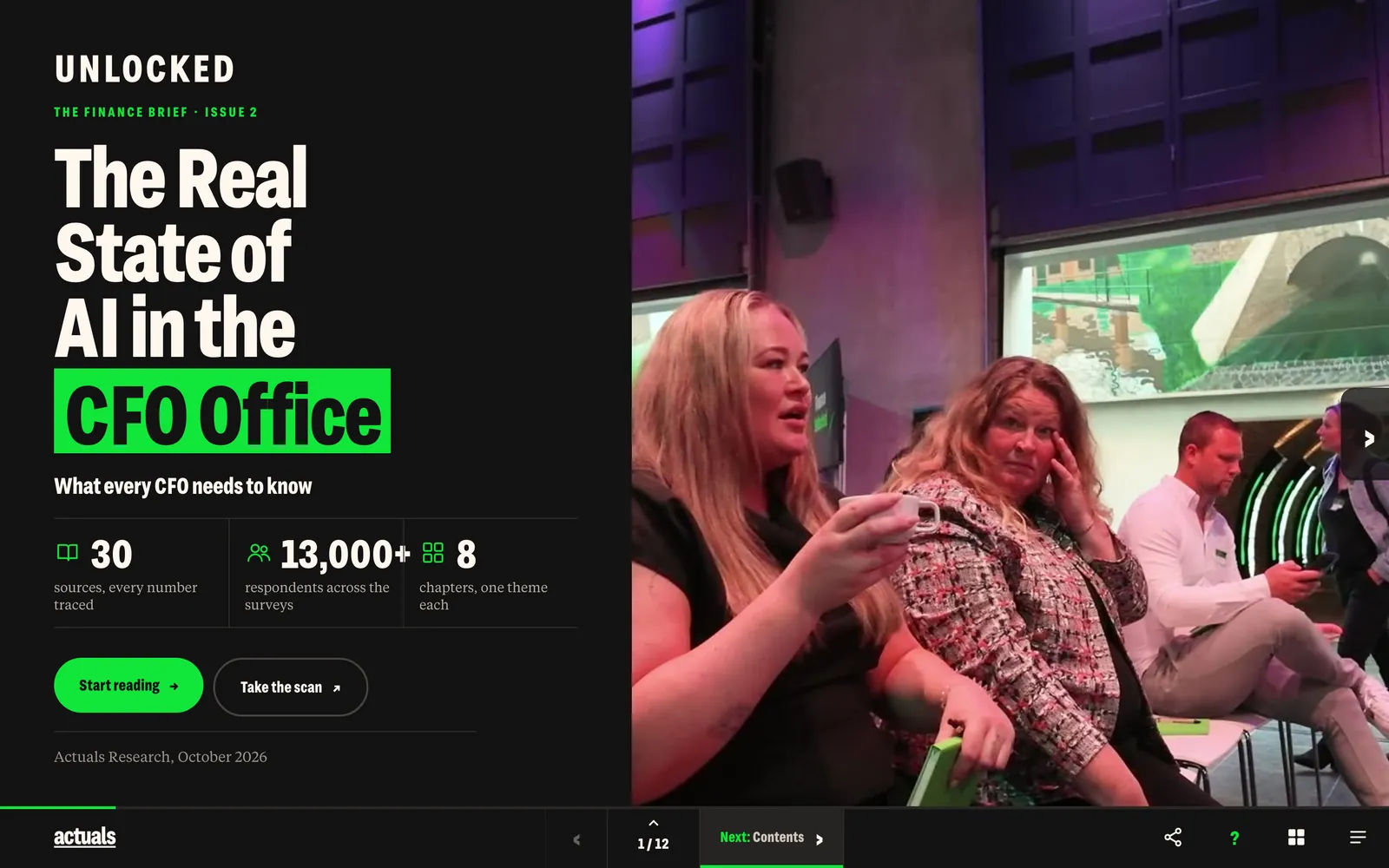Open help via the green question mark

[x=1234, y=838]
